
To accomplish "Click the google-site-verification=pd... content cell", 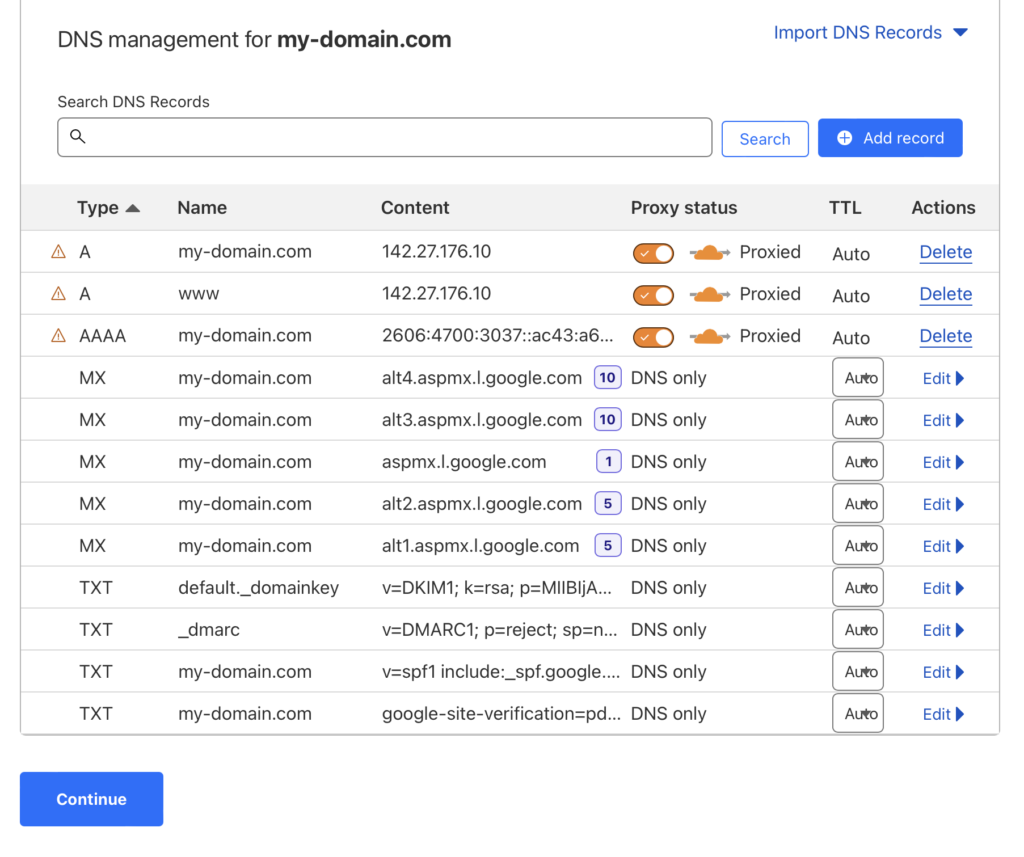I will tap(502, 713).
